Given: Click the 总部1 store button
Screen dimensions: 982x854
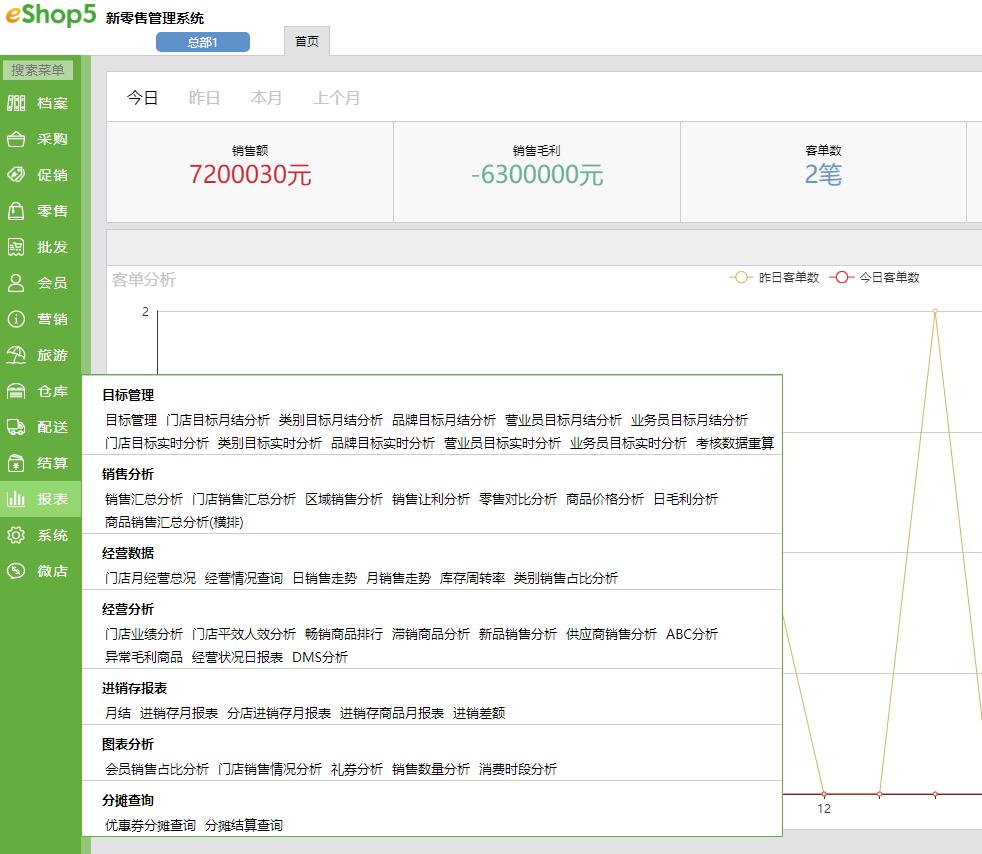Looking at the screenshot, I should point(203,42).
